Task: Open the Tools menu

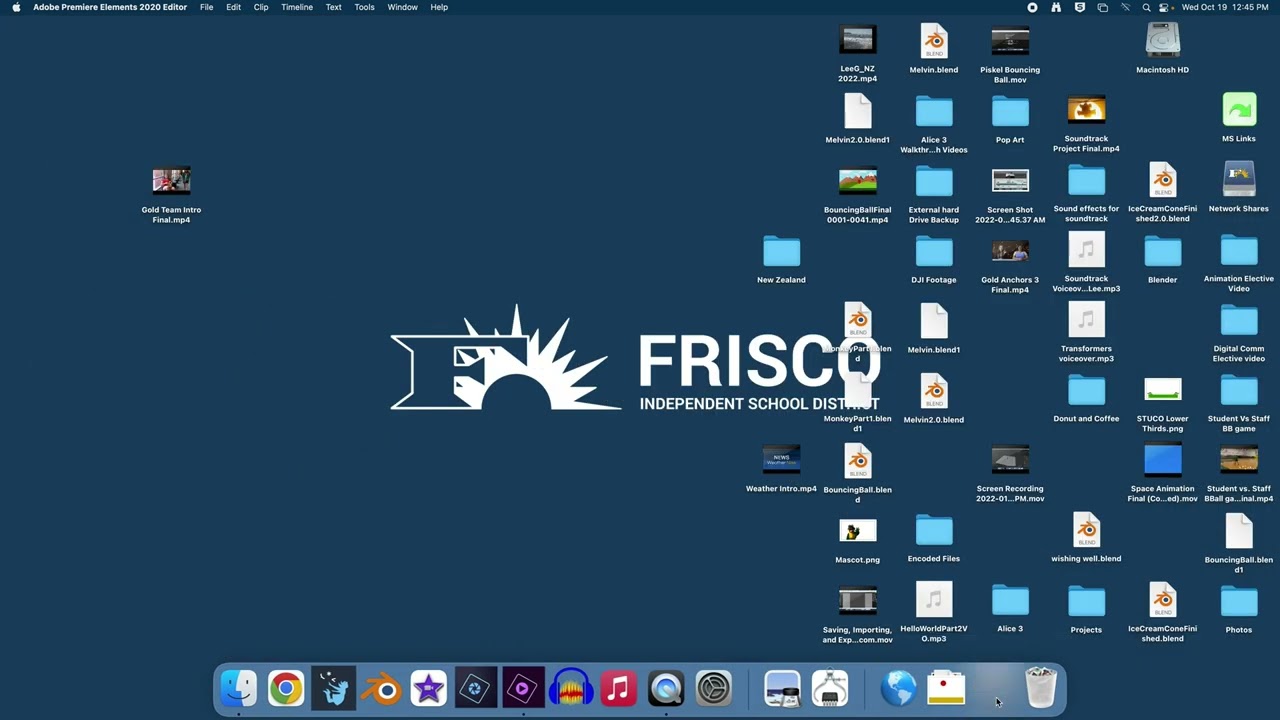Action: point(364,7)
